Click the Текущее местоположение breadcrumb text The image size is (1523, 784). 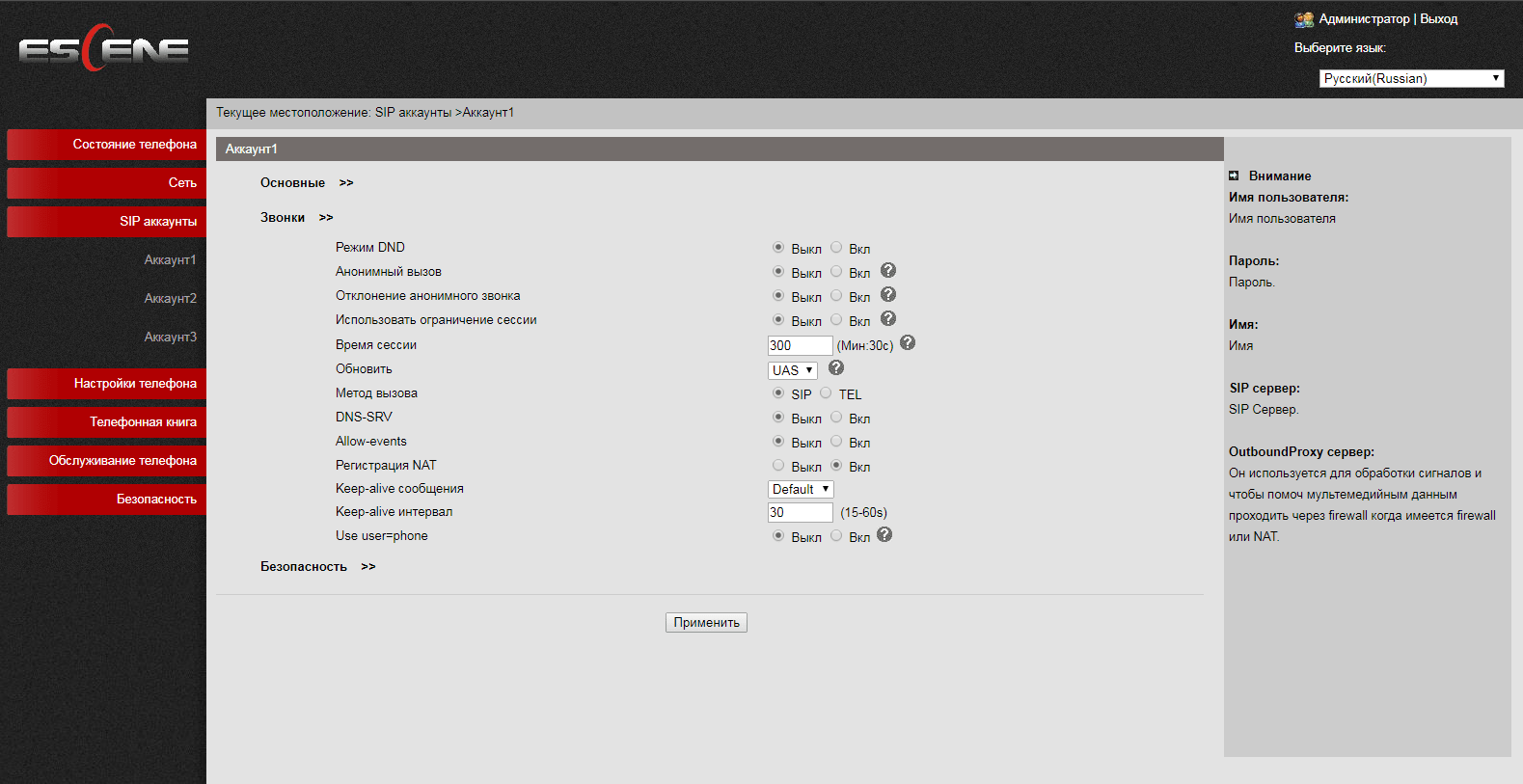[x=365, y=113]
